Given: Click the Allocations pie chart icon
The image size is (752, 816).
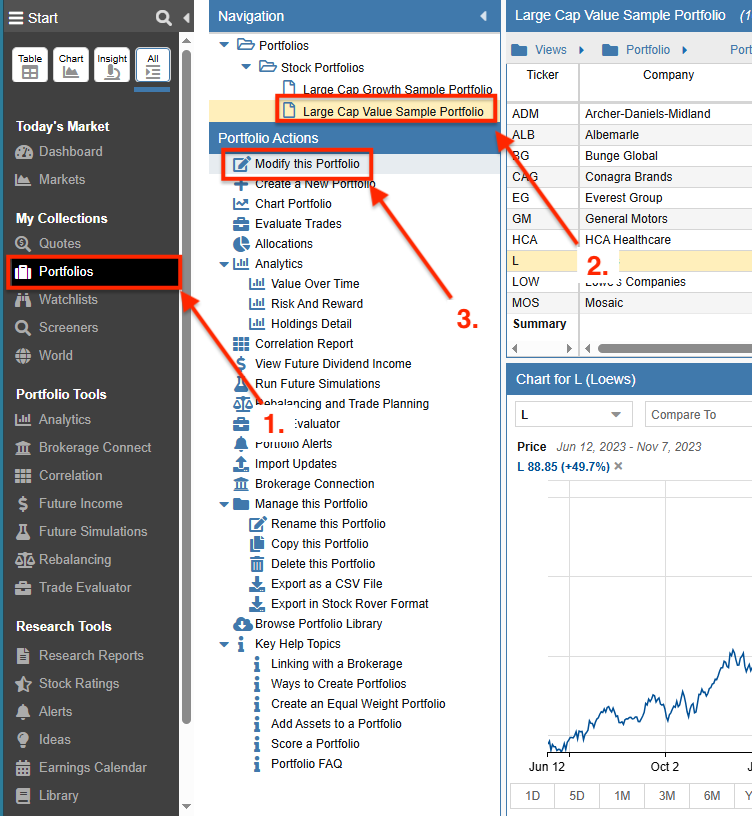Looking at the screenshot, I should [x=241, y=244].
